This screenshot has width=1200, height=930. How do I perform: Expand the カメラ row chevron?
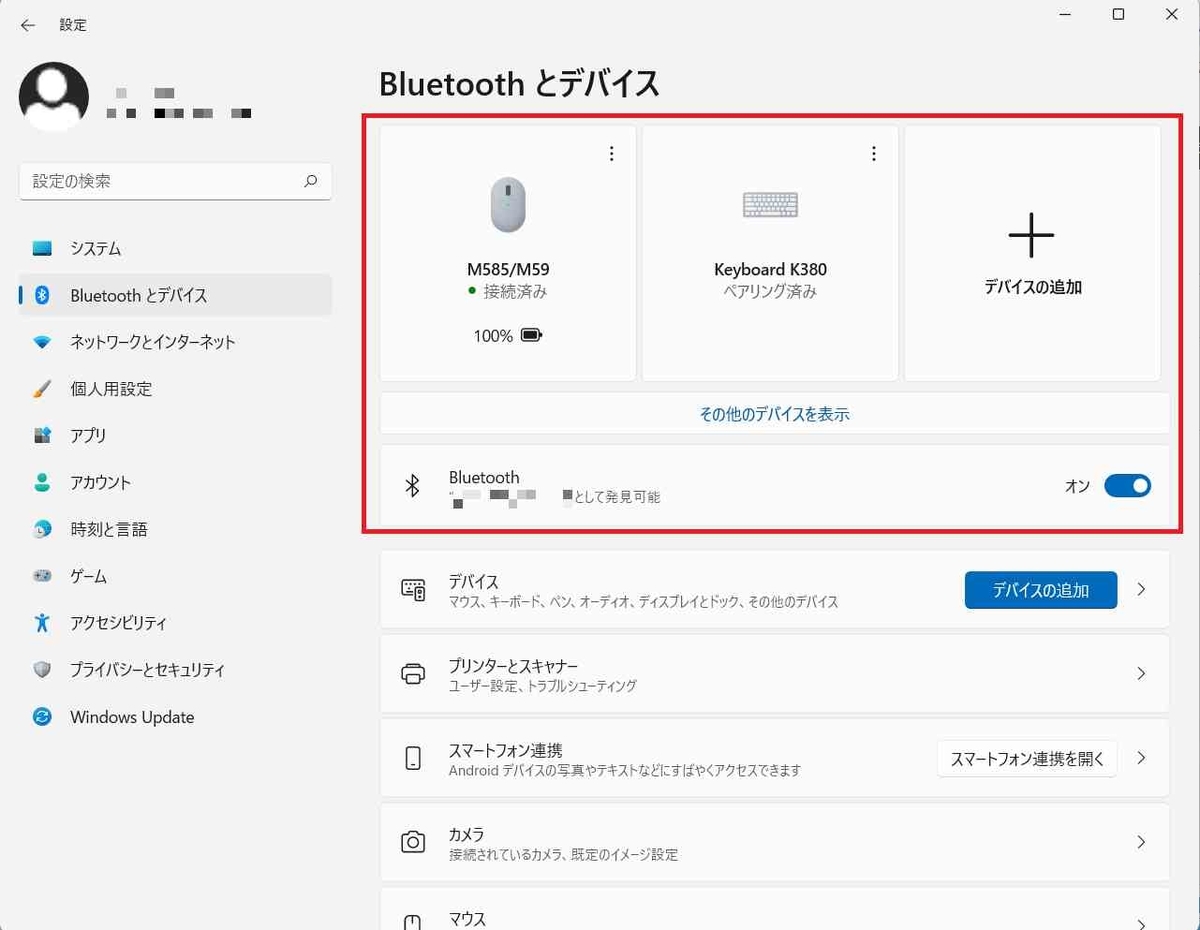pyautogui.click(x=1141, y=842)
